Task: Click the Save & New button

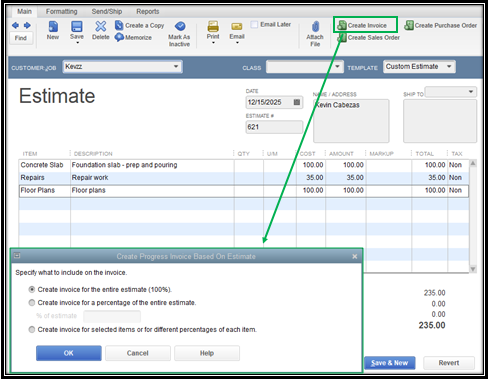Action: pos(390,363)
